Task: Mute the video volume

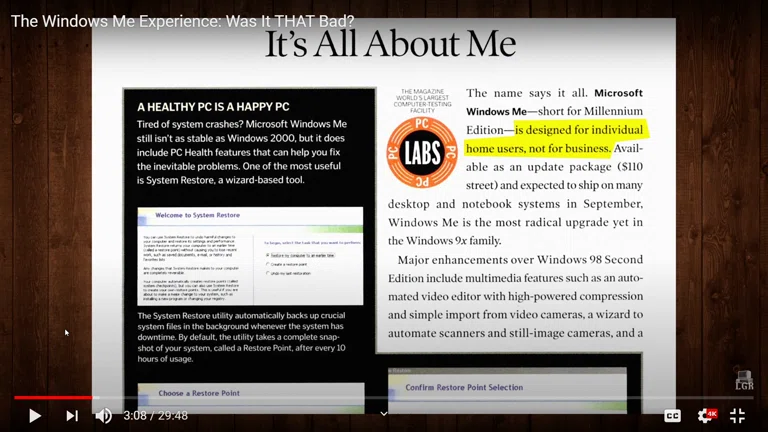Action: pyautogui.click(x=104, y=415)
